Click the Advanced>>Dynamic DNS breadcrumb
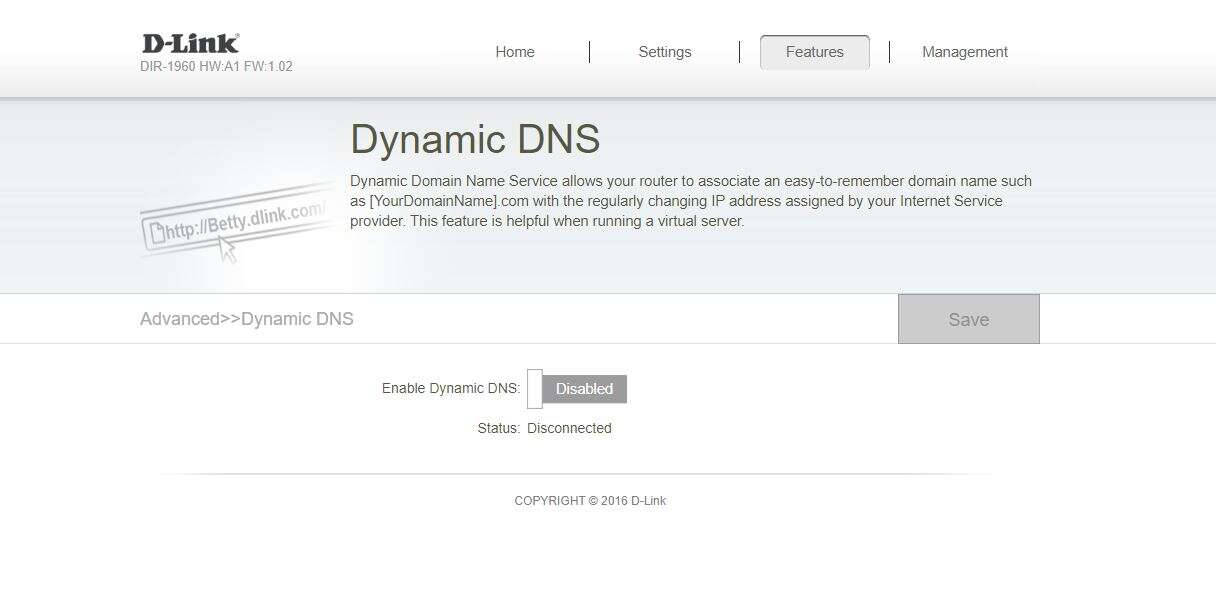Viewport: 1216px width, 600px height. [x=246, y=319]
